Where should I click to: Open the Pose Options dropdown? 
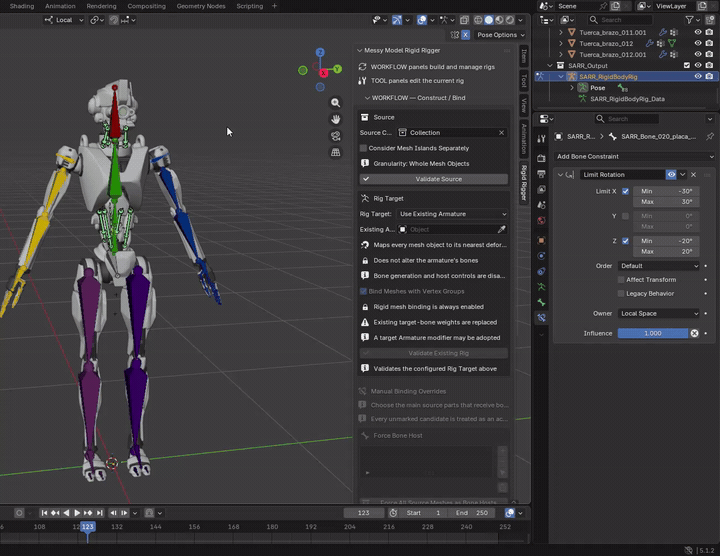(x=500, y=35)
